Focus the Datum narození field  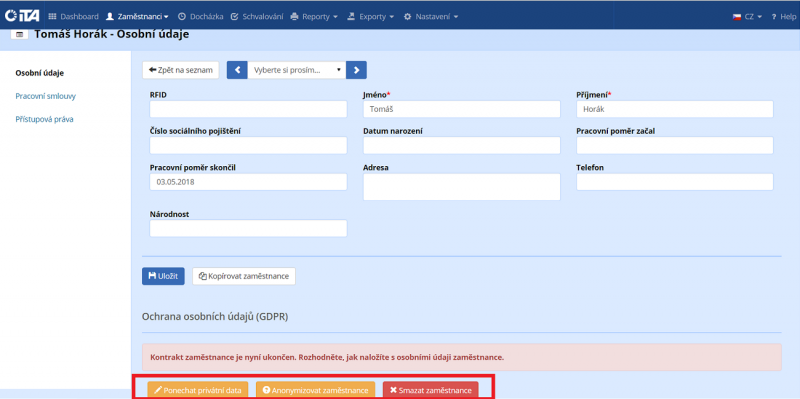click(x=462, y=145)
